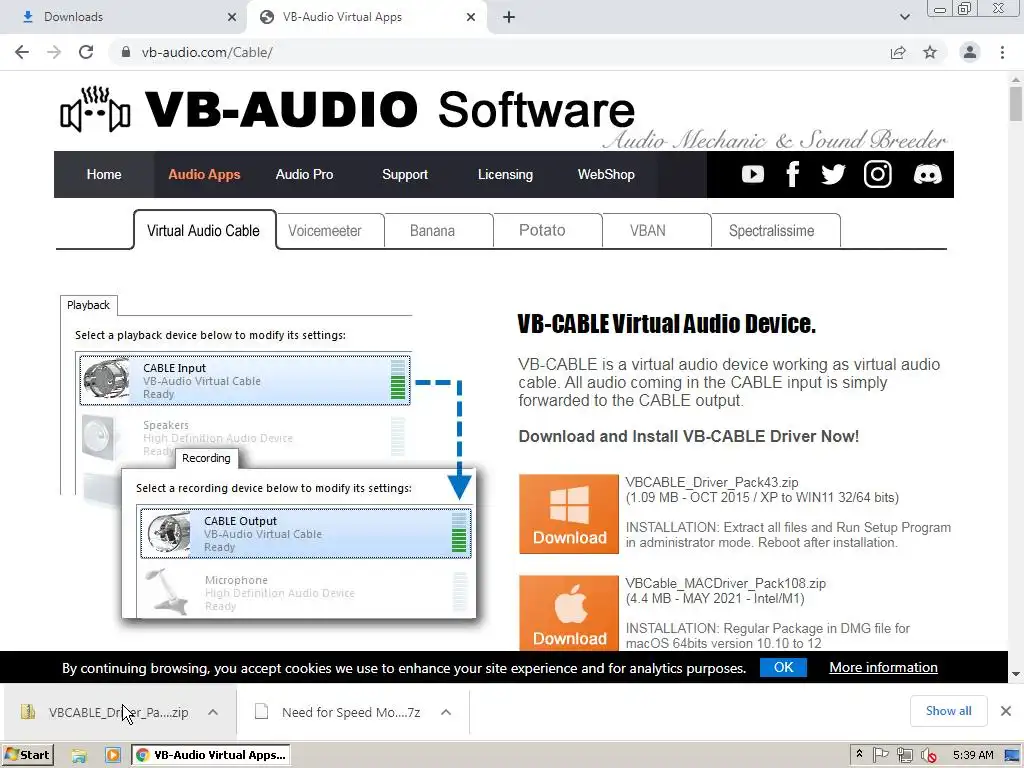
Task: Go forward in browser history
Action: pyautogui.click(x=54, y=52)
